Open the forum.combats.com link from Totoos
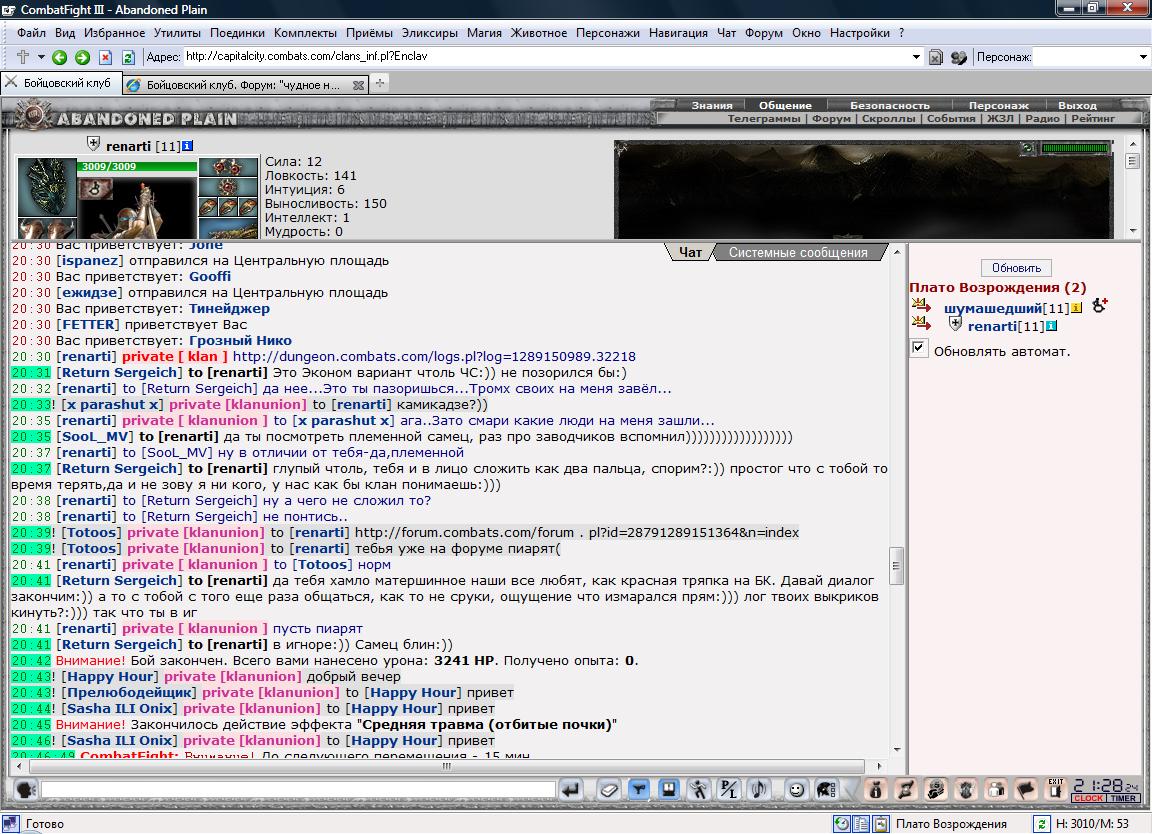 (x=577, y=533)
